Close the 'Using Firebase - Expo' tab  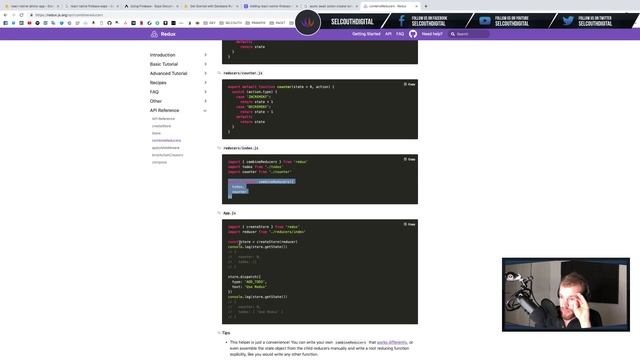[x=177, y=6]
